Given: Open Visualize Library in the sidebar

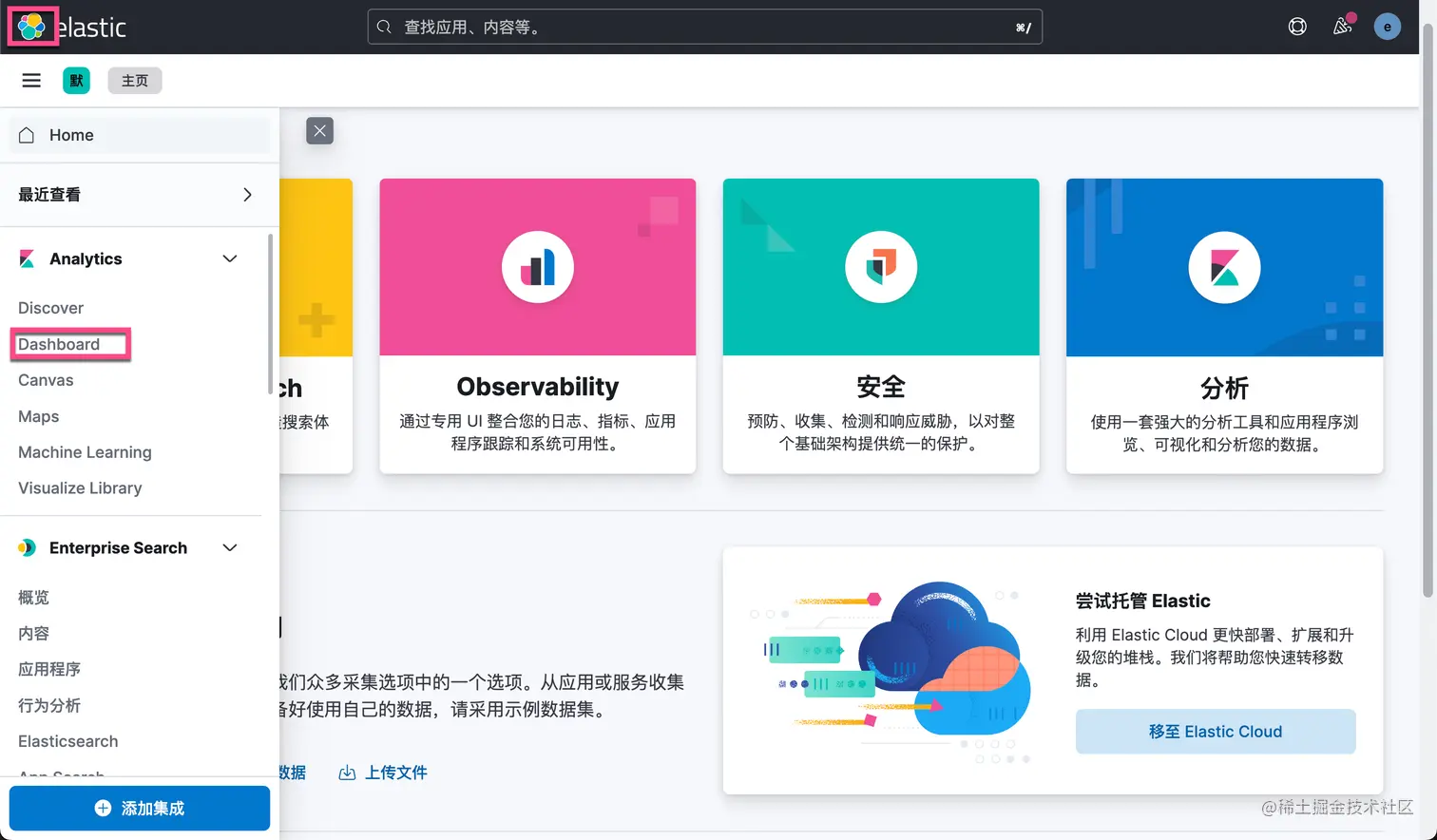Looking at the screenshot, I should tap(80, 488).
